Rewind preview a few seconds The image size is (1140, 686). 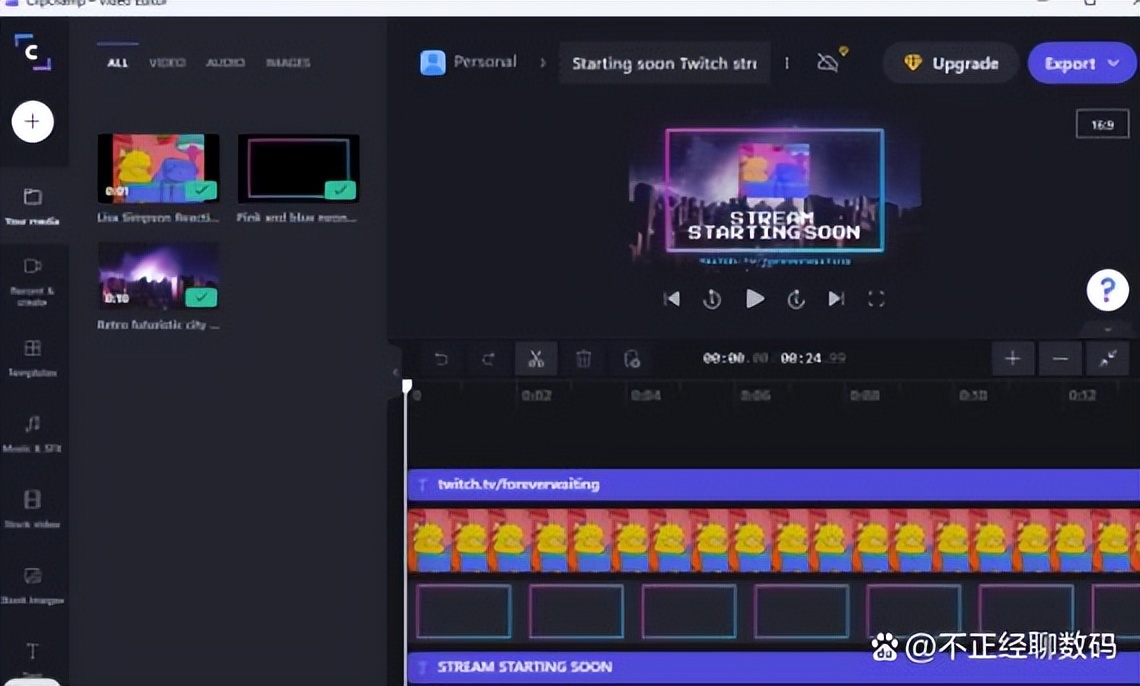(712, 299)
